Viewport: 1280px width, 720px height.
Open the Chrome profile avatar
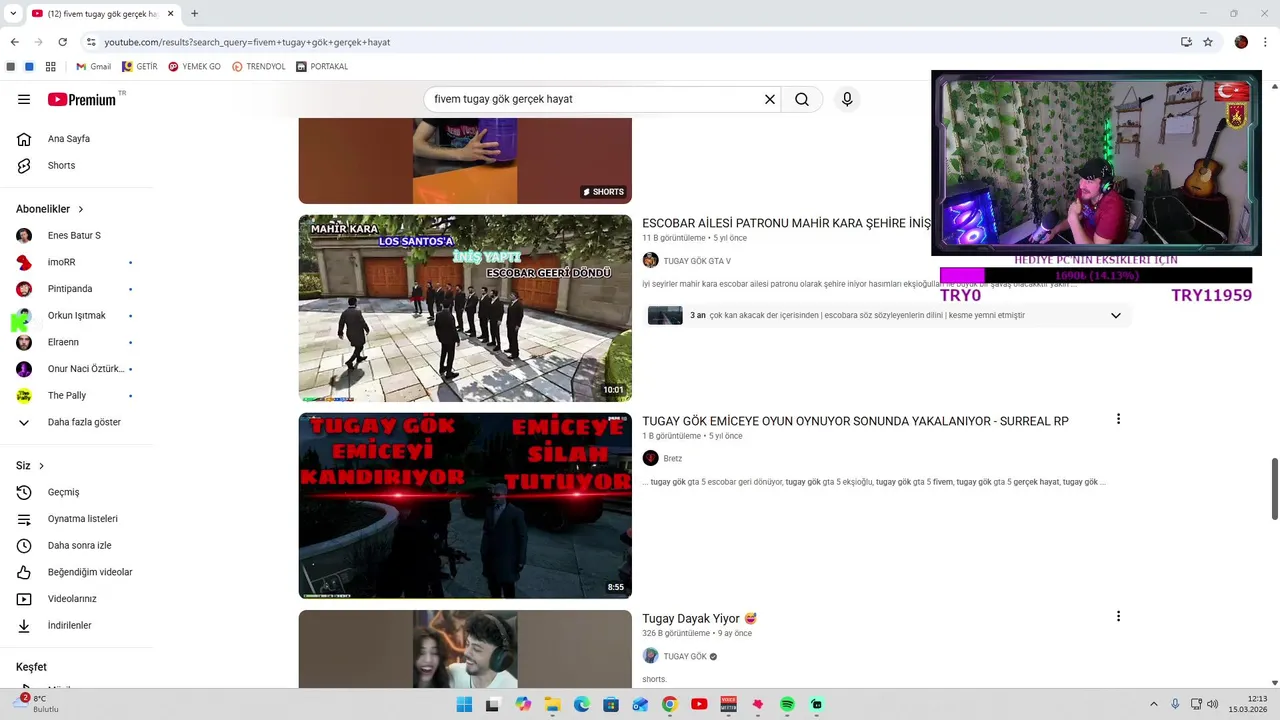1241,42
